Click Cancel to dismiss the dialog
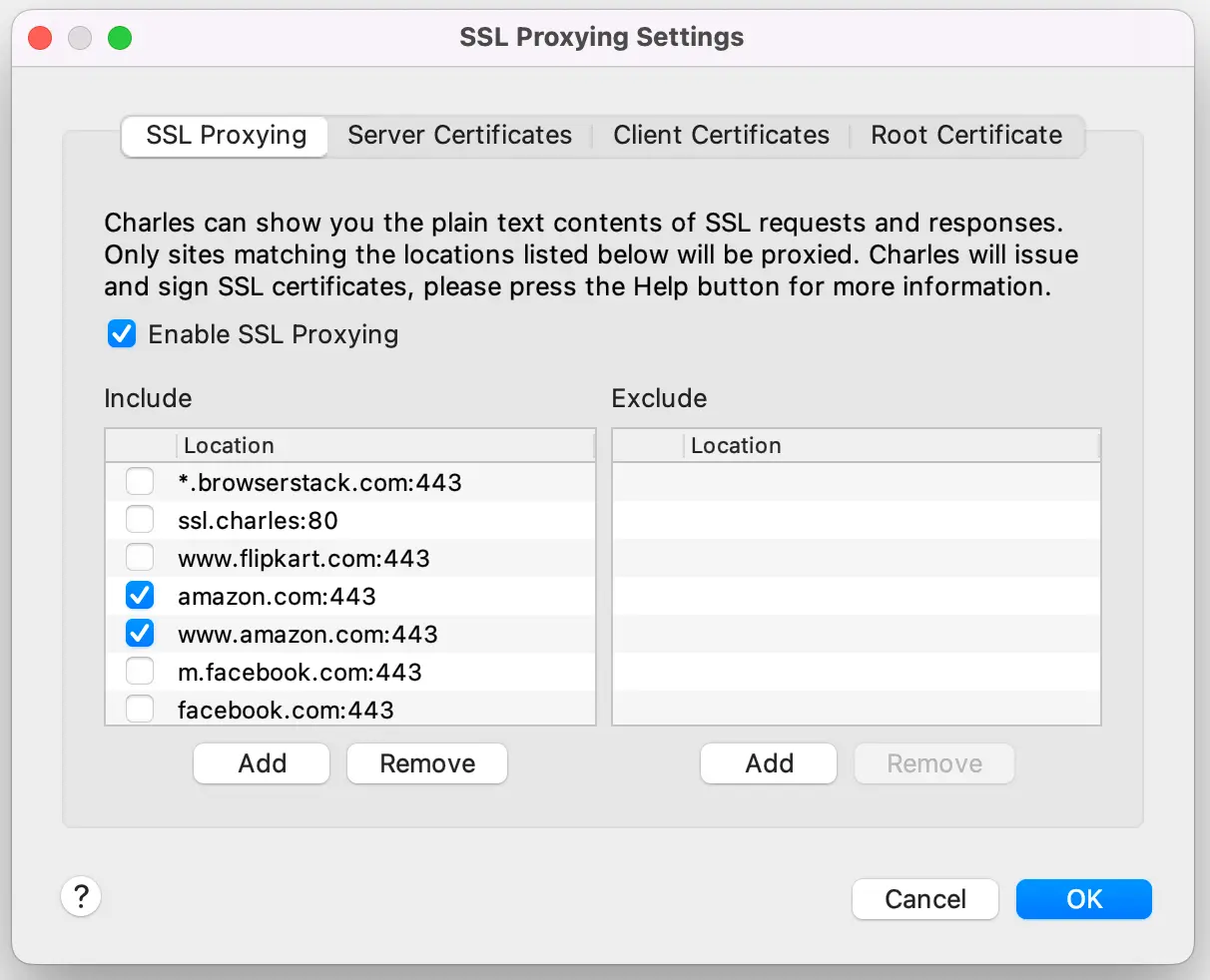Viewport: 1210px width, 980px height. tap(924, 899)
